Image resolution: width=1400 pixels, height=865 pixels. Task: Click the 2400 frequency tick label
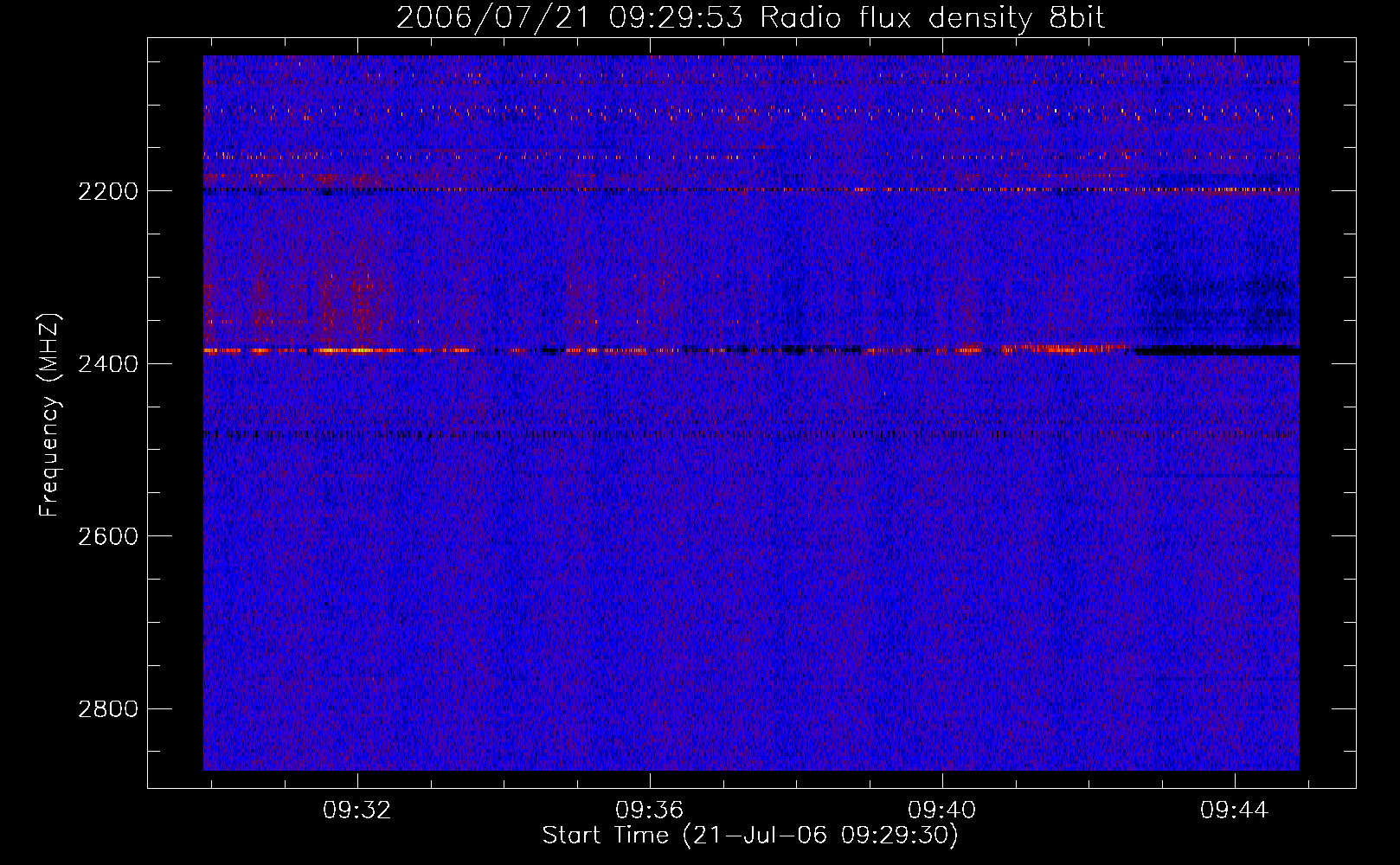click(108, 364)
